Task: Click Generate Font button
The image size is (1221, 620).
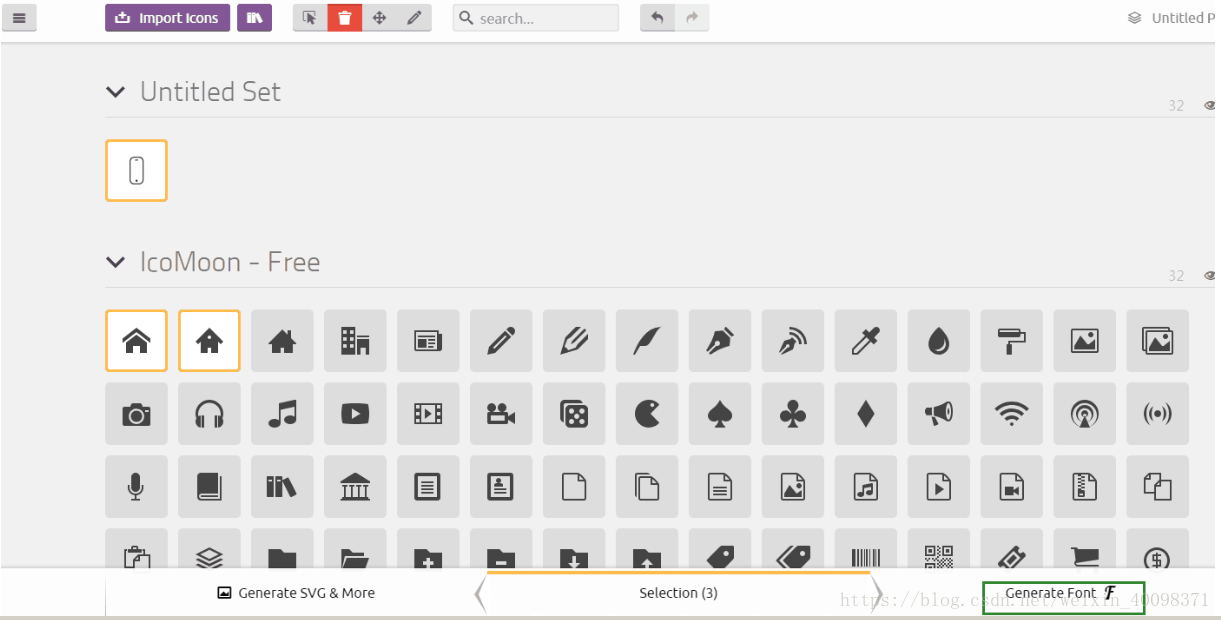Action: (1063, 593)
